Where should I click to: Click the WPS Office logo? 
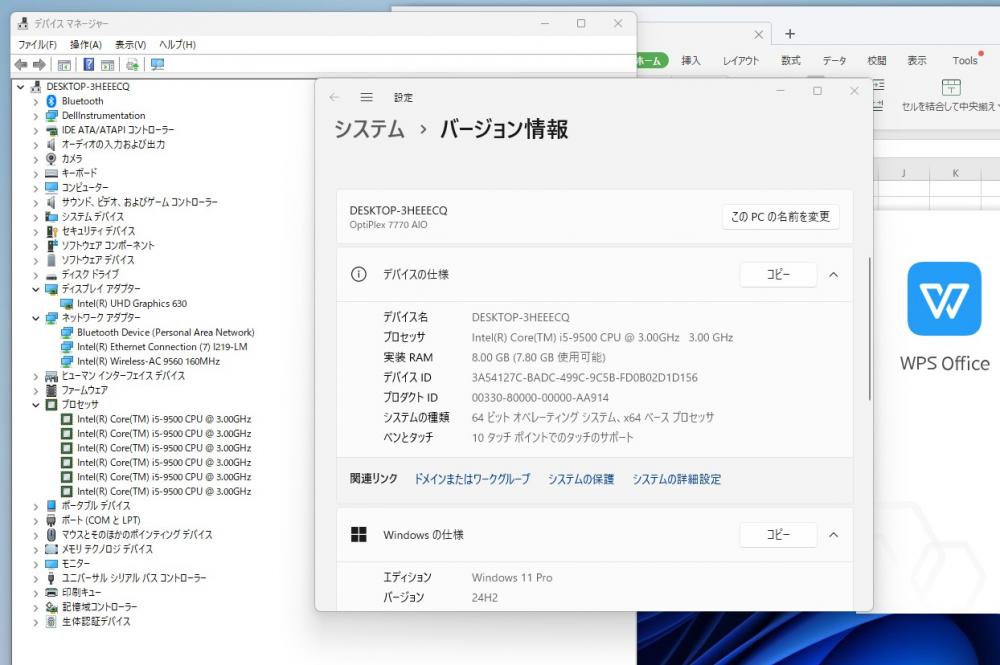click(x=945, y=298)
